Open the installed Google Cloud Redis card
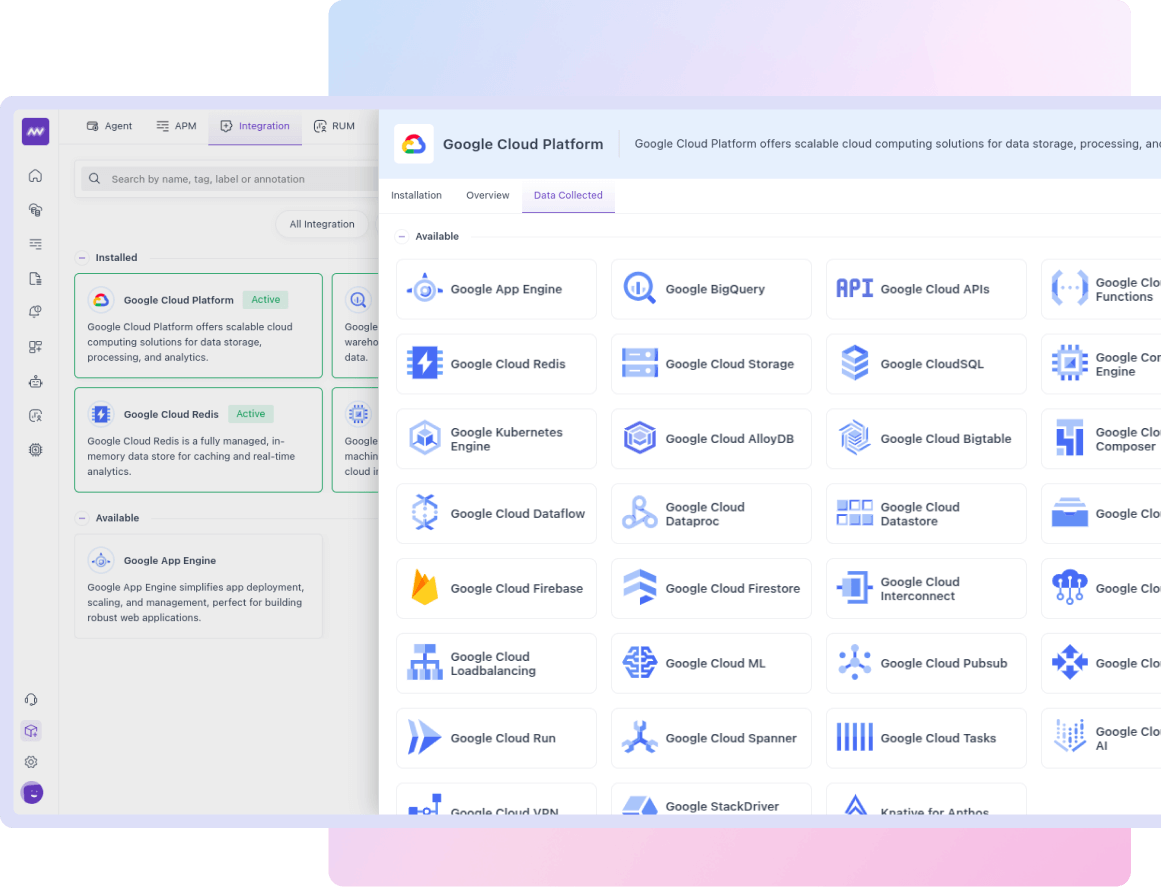This screenshot has height=887, width=1161. click(198, 440)
